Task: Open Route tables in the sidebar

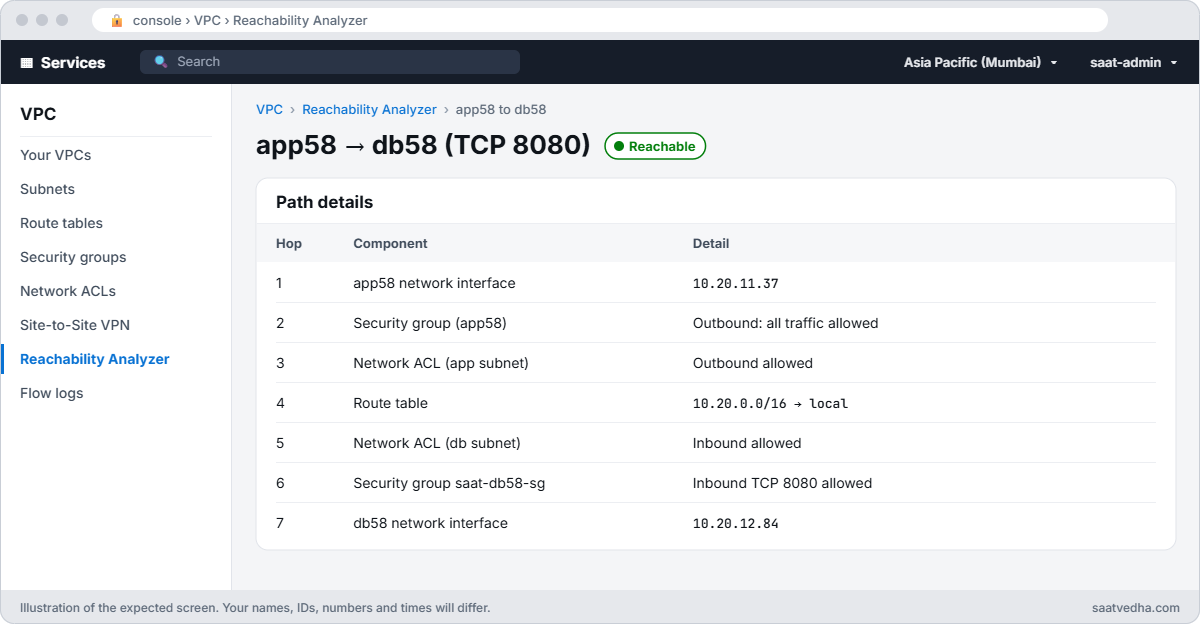Action: click(x=62, y=223)
